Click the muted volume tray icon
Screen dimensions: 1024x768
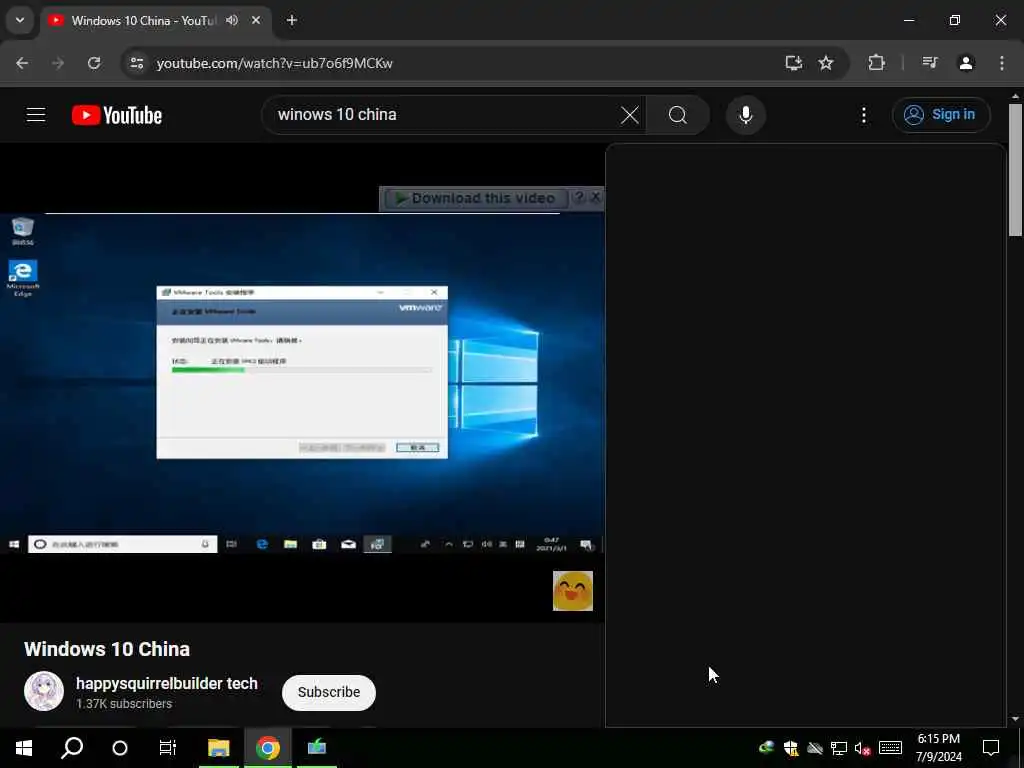click(863, 748)
